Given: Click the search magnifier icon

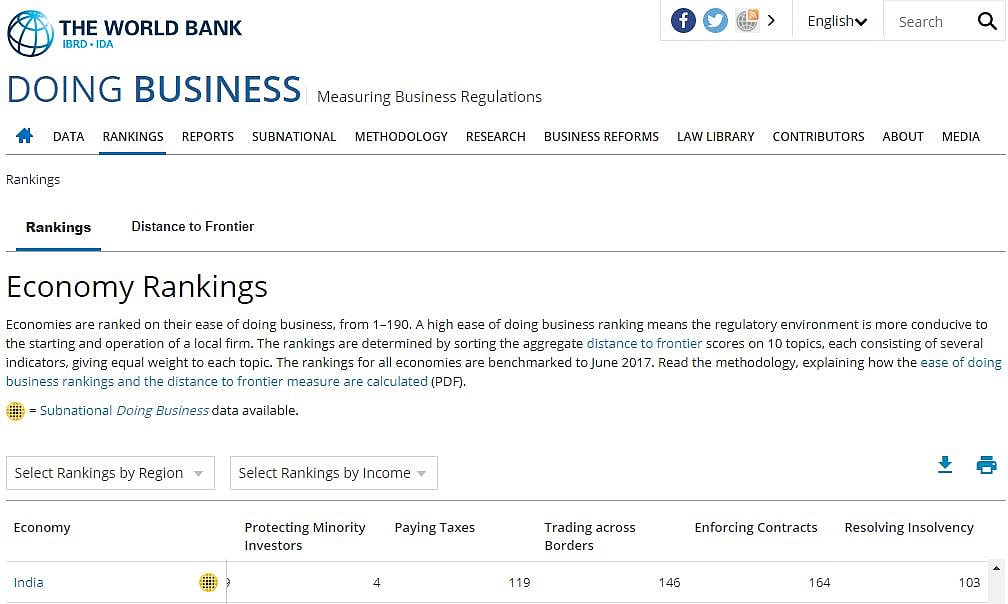Looking at the screenshot, I should click(987, 21).
